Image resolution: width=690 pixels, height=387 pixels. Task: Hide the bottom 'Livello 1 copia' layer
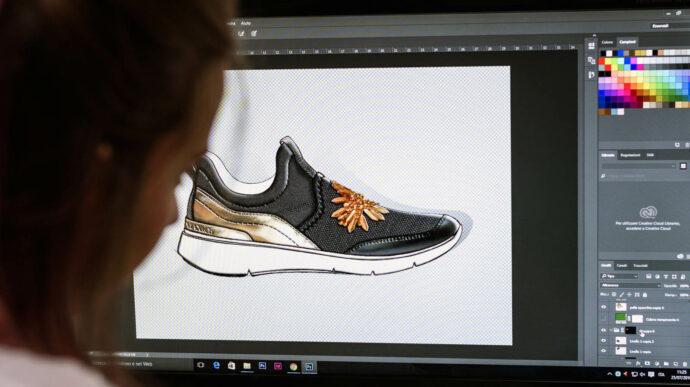pyautogui.click(x=603, y=350)
